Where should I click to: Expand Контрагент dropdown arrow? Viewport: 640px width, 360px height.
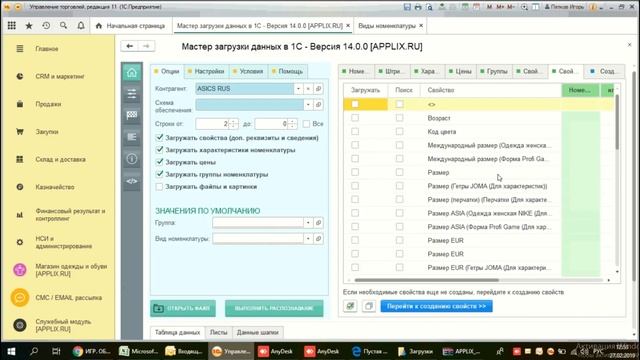(298, 89)
